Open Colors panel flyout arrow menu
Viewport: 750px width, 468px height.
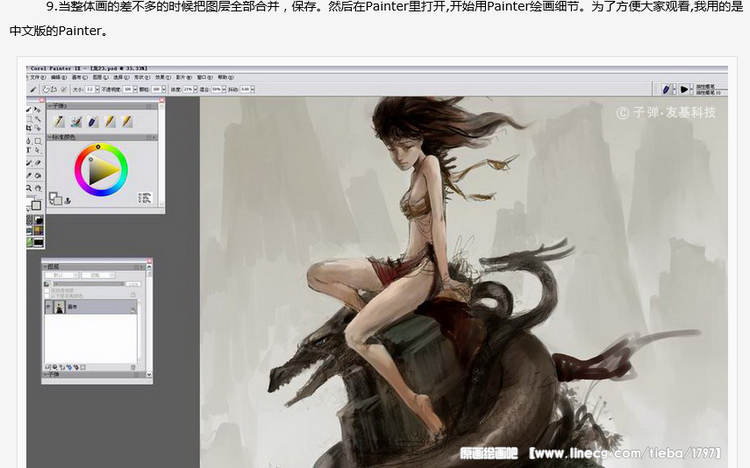(x=154, y=138)
